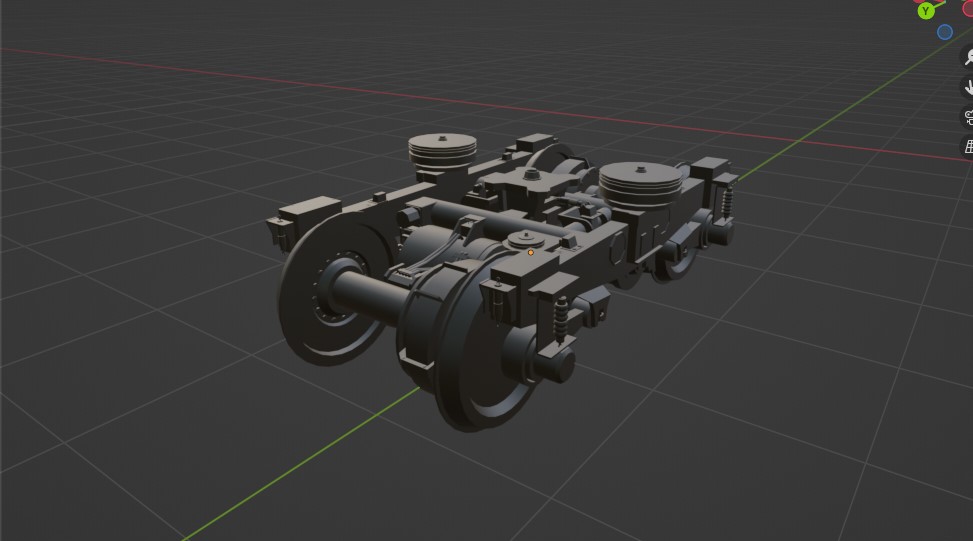Click the green Y axis gizmo handle
This screenshot has width=973, height=541.
pyautogui.click(x=926, y=11)
